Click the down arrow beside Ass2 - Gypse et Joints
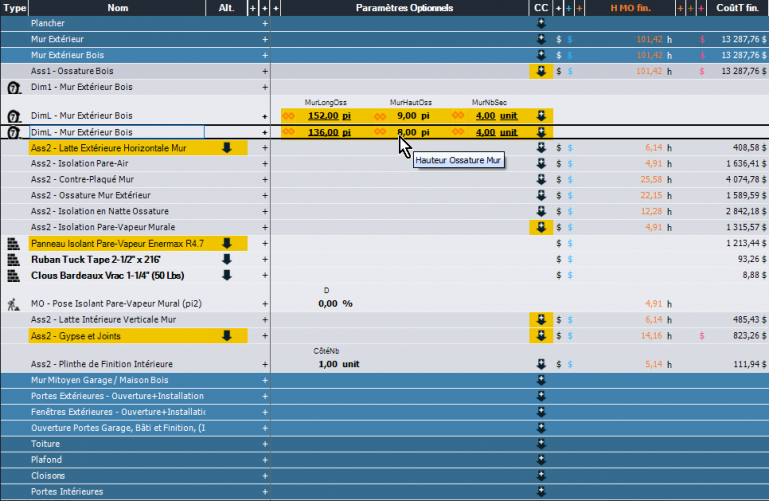This screenshot has width=769, height=501. click(226, 336)
